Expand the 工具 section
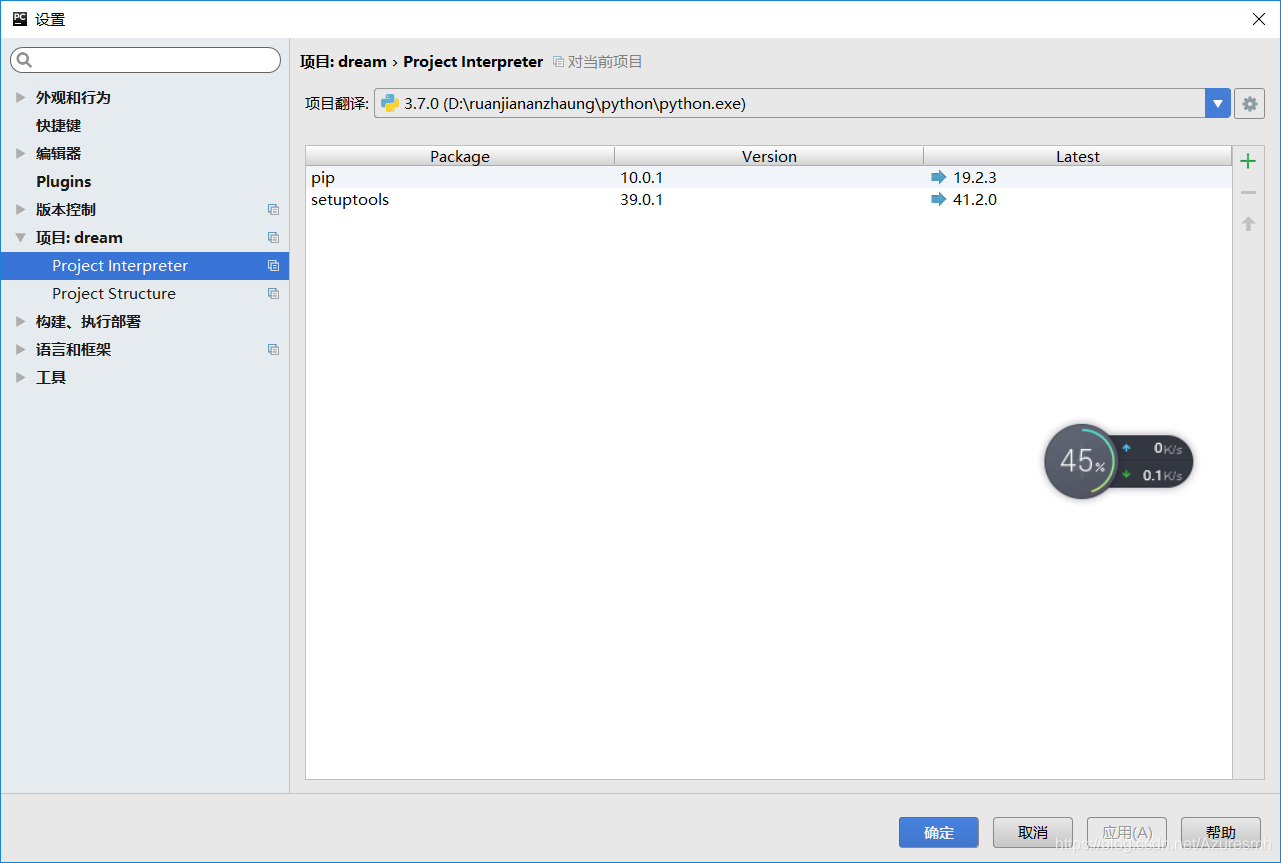Image resolution: width=1281 pixels, height=863 pixels. coord(21,378)
